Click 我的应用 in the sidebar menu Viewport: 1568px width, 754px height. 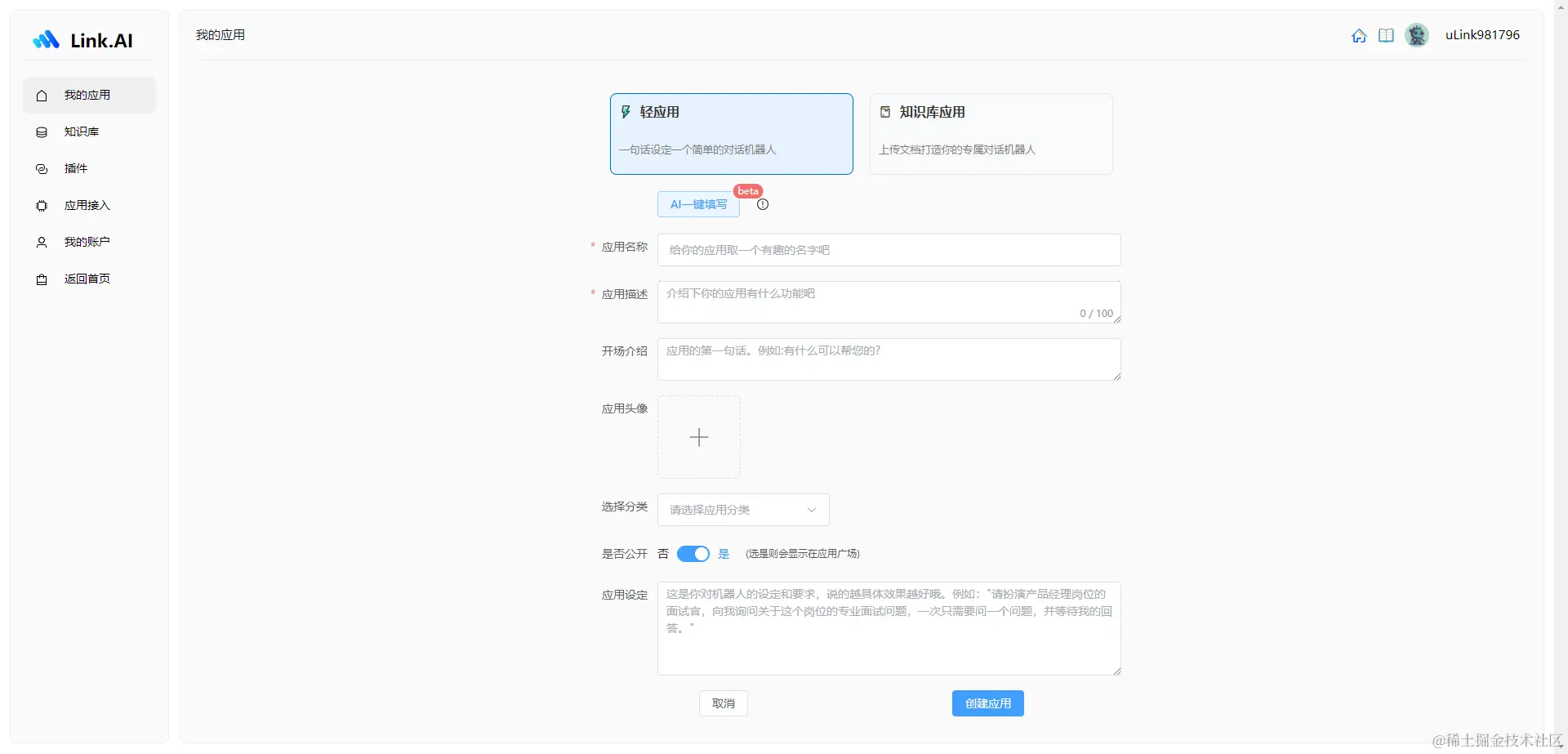pyautogui.click(x=87, y=95)
